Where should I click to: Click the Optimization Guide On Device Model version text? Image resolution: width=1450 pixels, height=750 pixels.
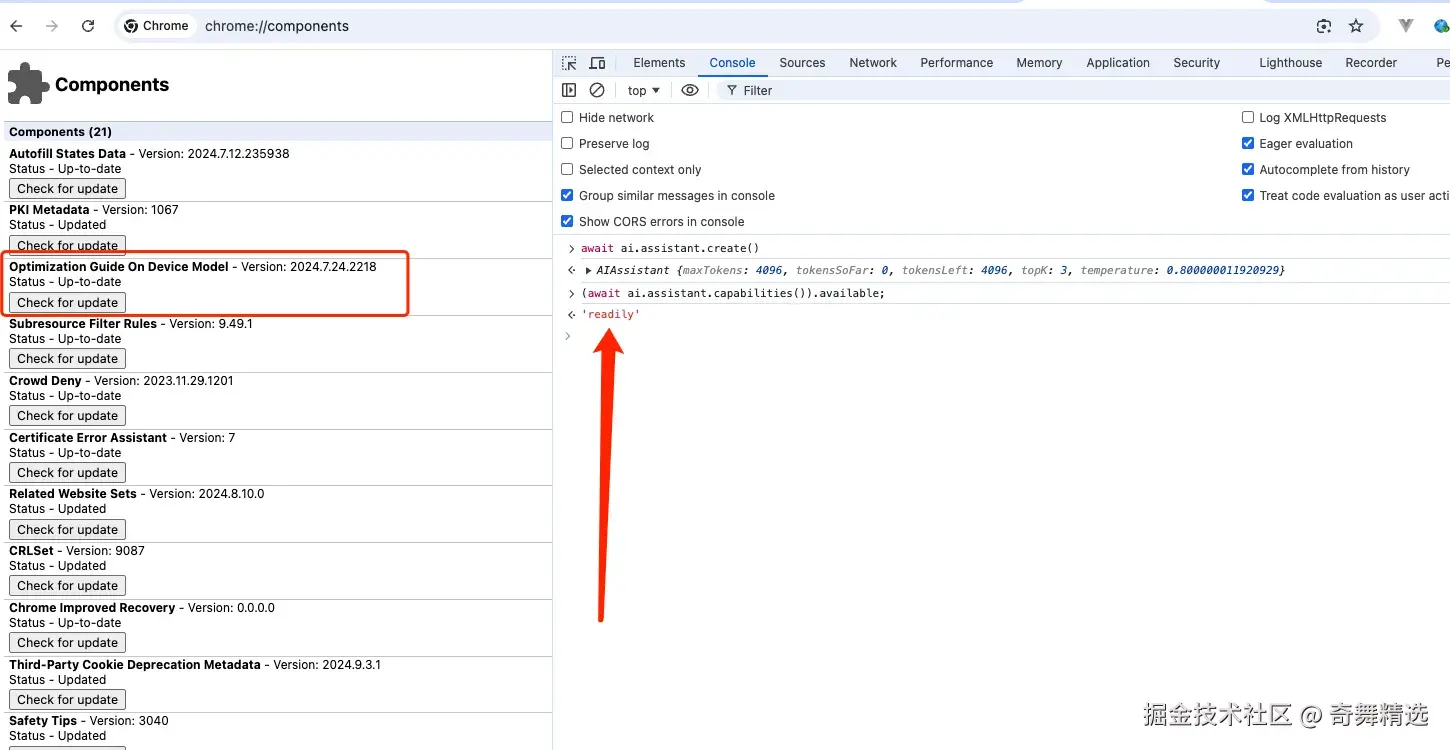pos(309,267)
